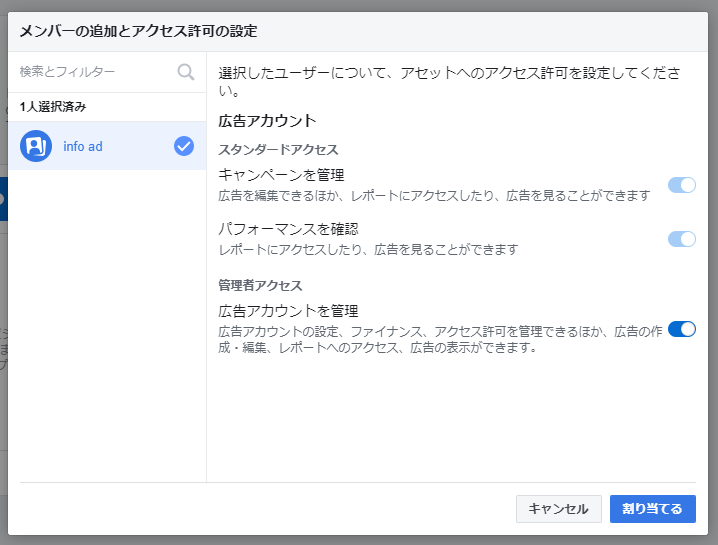Disable the 広告アカウントを管理 switch

pyautogui.click(x=681, y=329)
